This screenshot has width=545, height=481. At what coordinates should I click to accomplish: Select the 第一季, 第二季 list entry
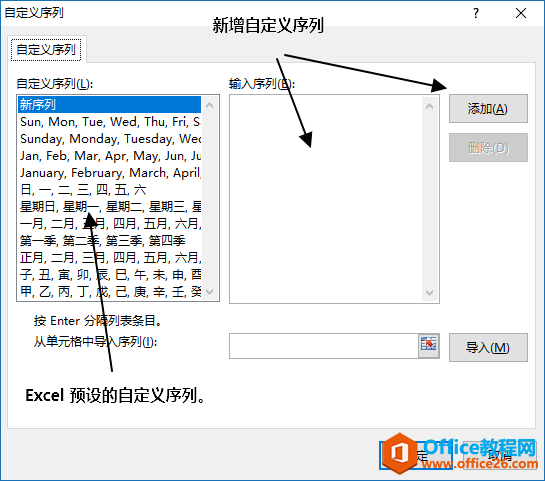pyautogui.click(x=109, y=240)
